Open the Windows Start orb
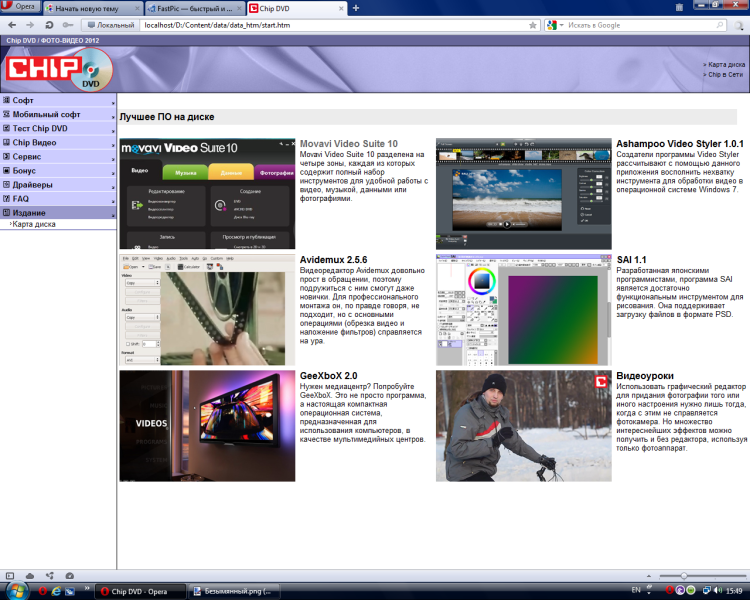 coord(15,591)
